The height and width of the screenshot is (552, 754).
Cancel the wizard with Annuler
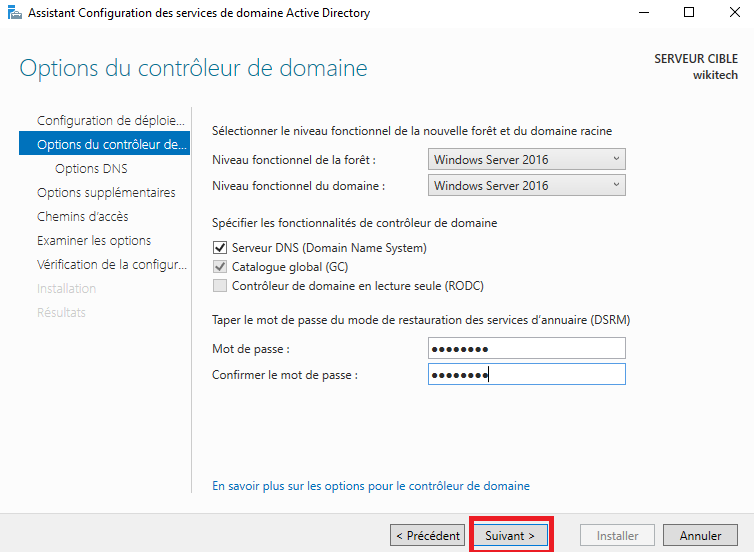pyautogui.click(x=700, y=536)
